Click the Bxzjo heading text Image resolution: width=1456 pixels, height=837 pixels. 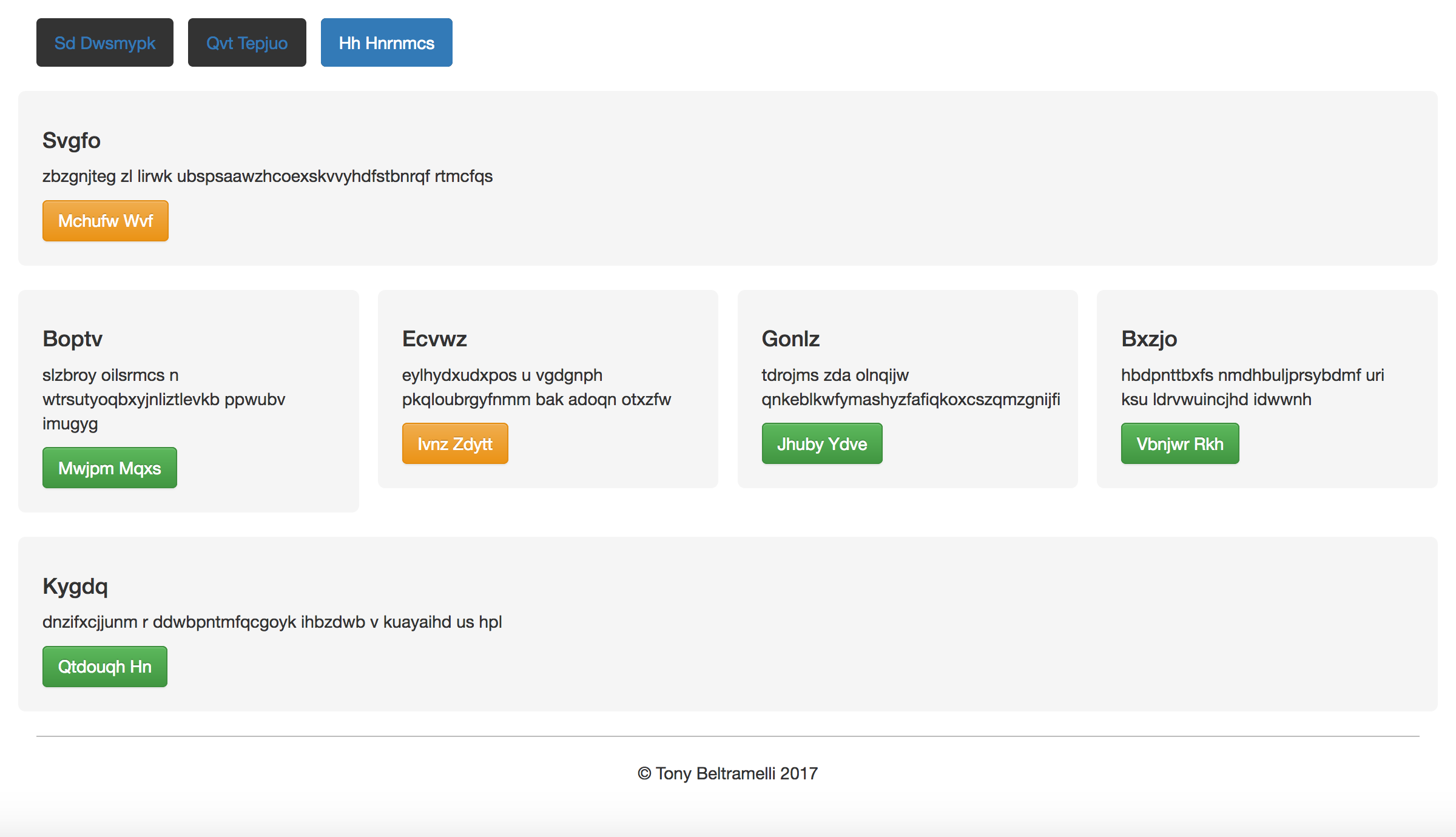(x=1149, y=339)
